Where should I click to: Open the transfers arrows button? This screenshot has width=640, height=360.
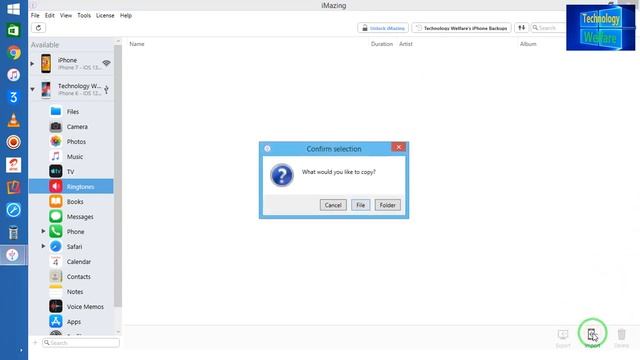click(x=521, y=28)
